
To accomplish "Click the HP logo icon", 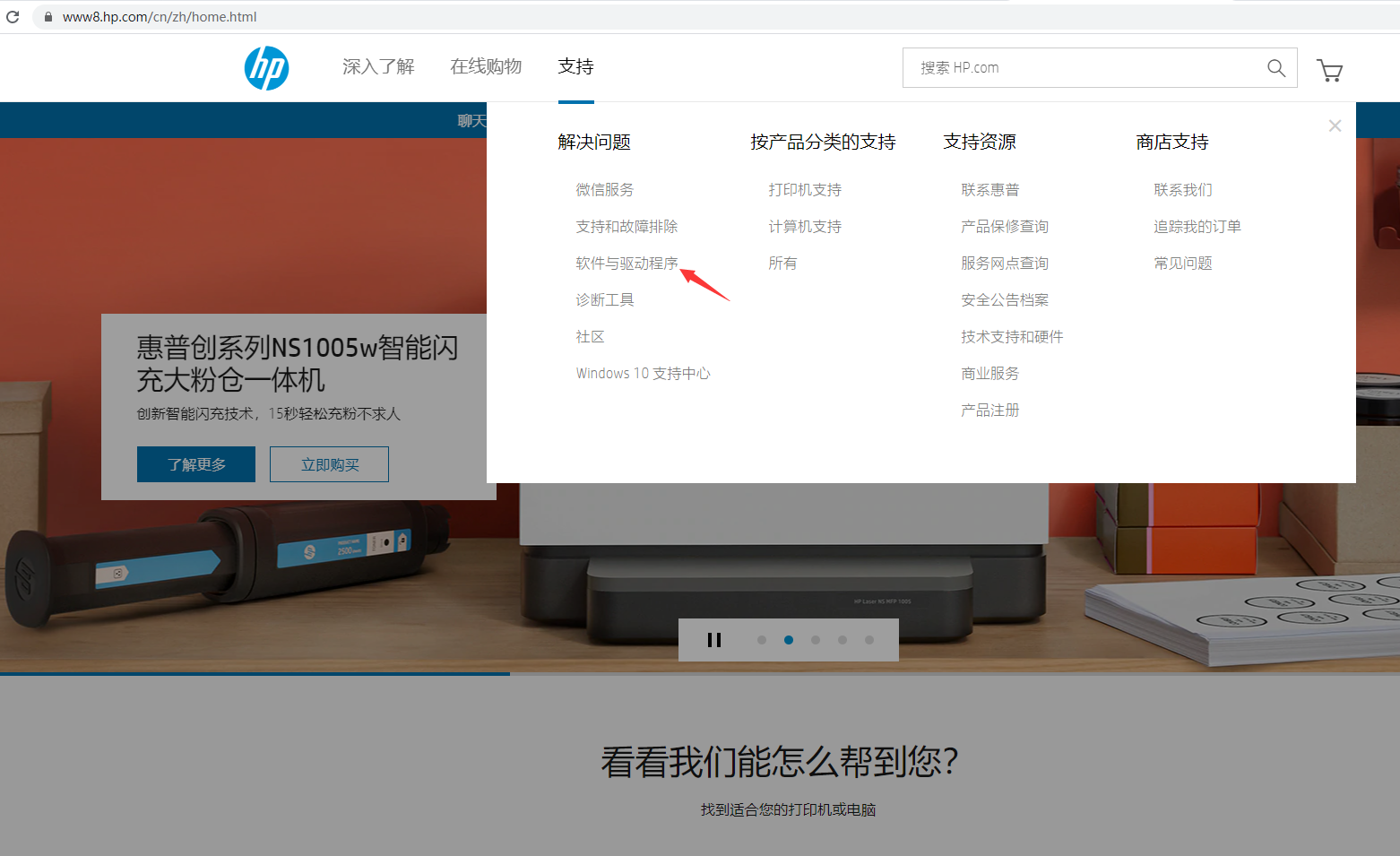I will coord(266,68).
